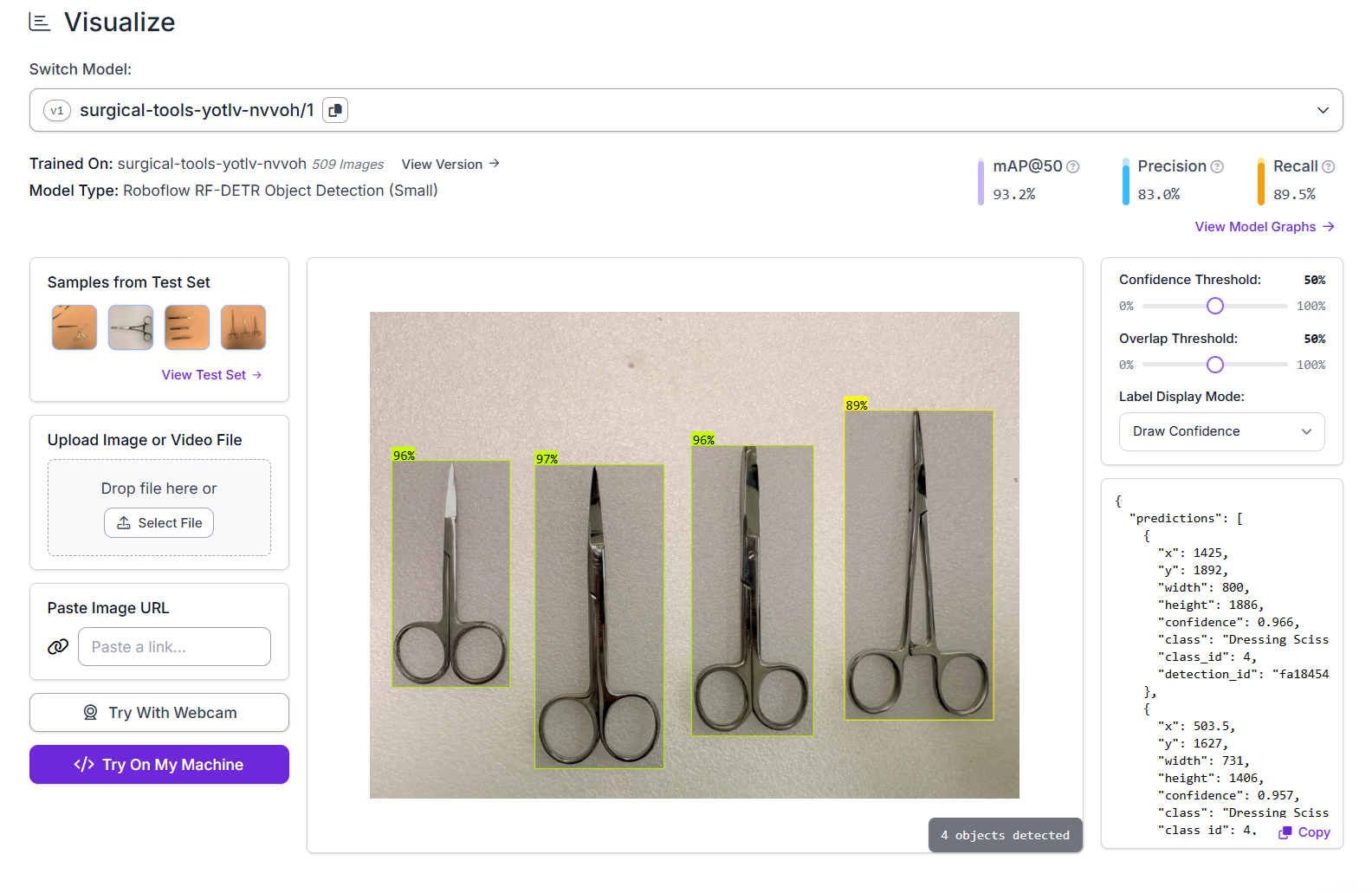
Task: Copy the predictions JSON output
Action: click(x=1304, y=832)
